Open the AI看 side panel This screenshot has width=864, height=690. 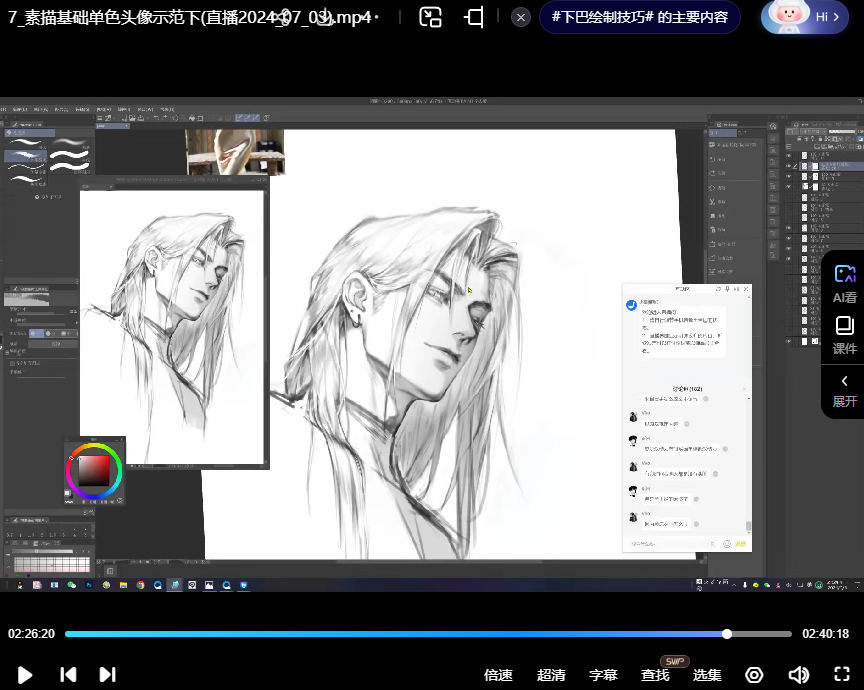pos(845,283)
